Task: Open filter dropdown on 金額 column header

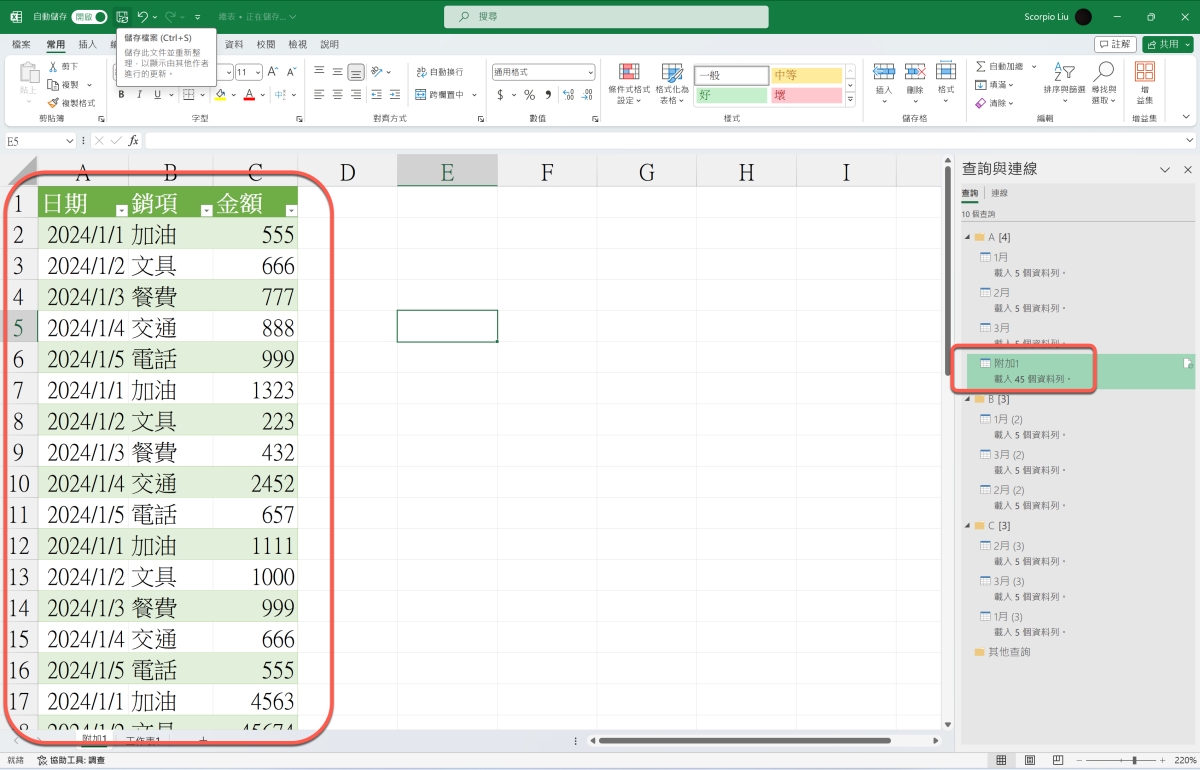Action: [291, 211]
